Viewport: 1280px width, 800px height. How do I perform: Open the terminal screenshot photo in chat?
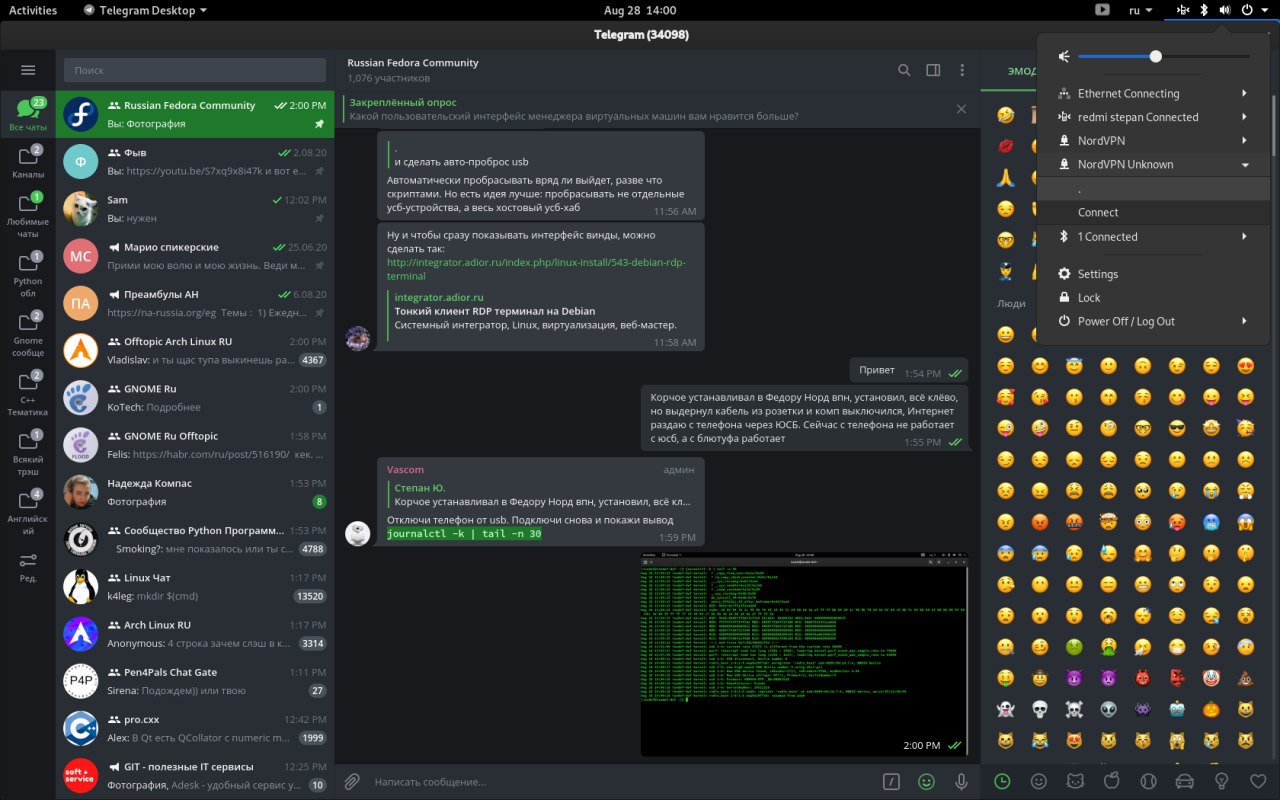pyautogui.click(x=804, y=654)
